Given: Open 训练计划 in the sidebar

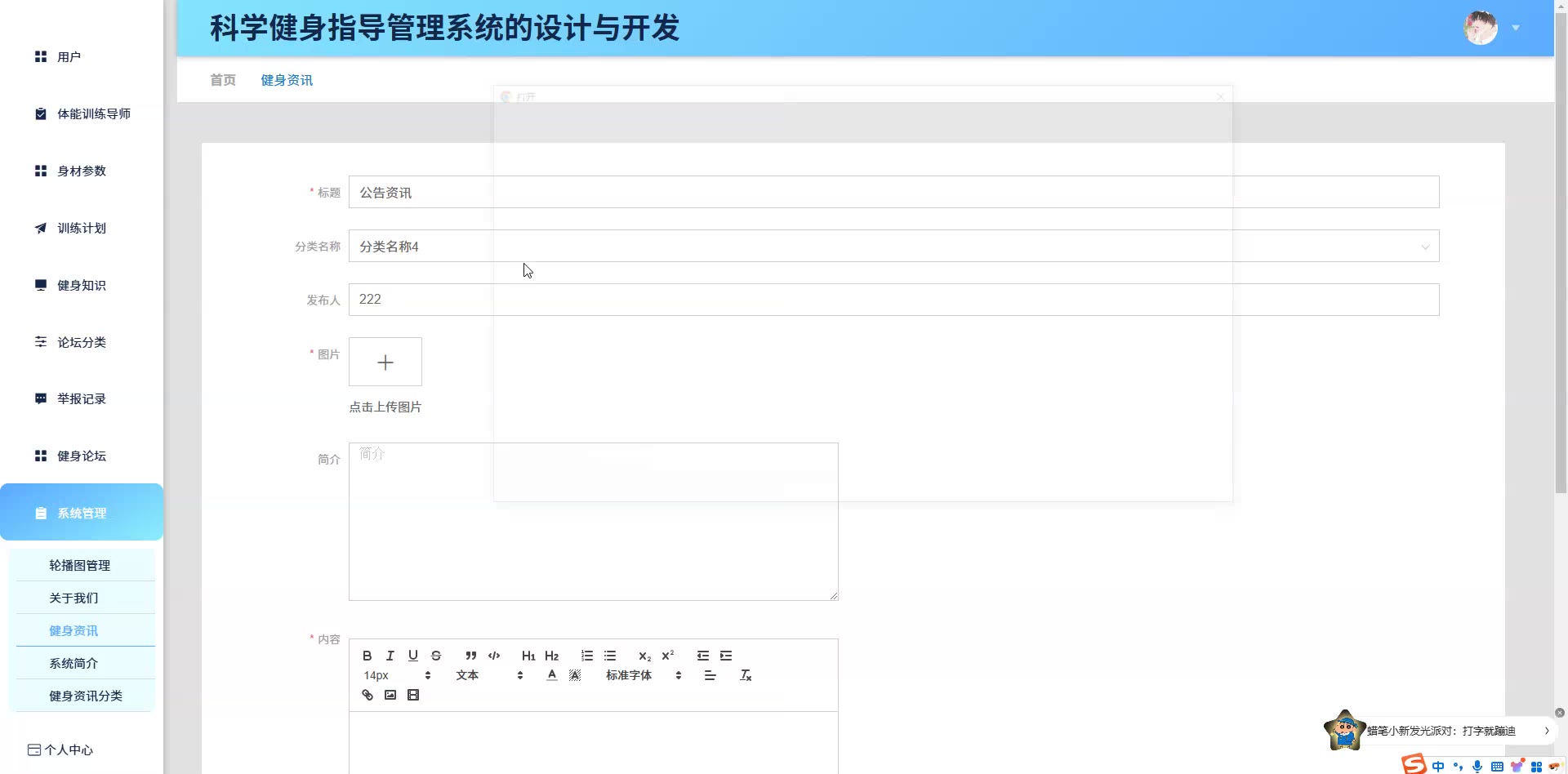Looking at the screenshot, I should click(x=82, y=228).
